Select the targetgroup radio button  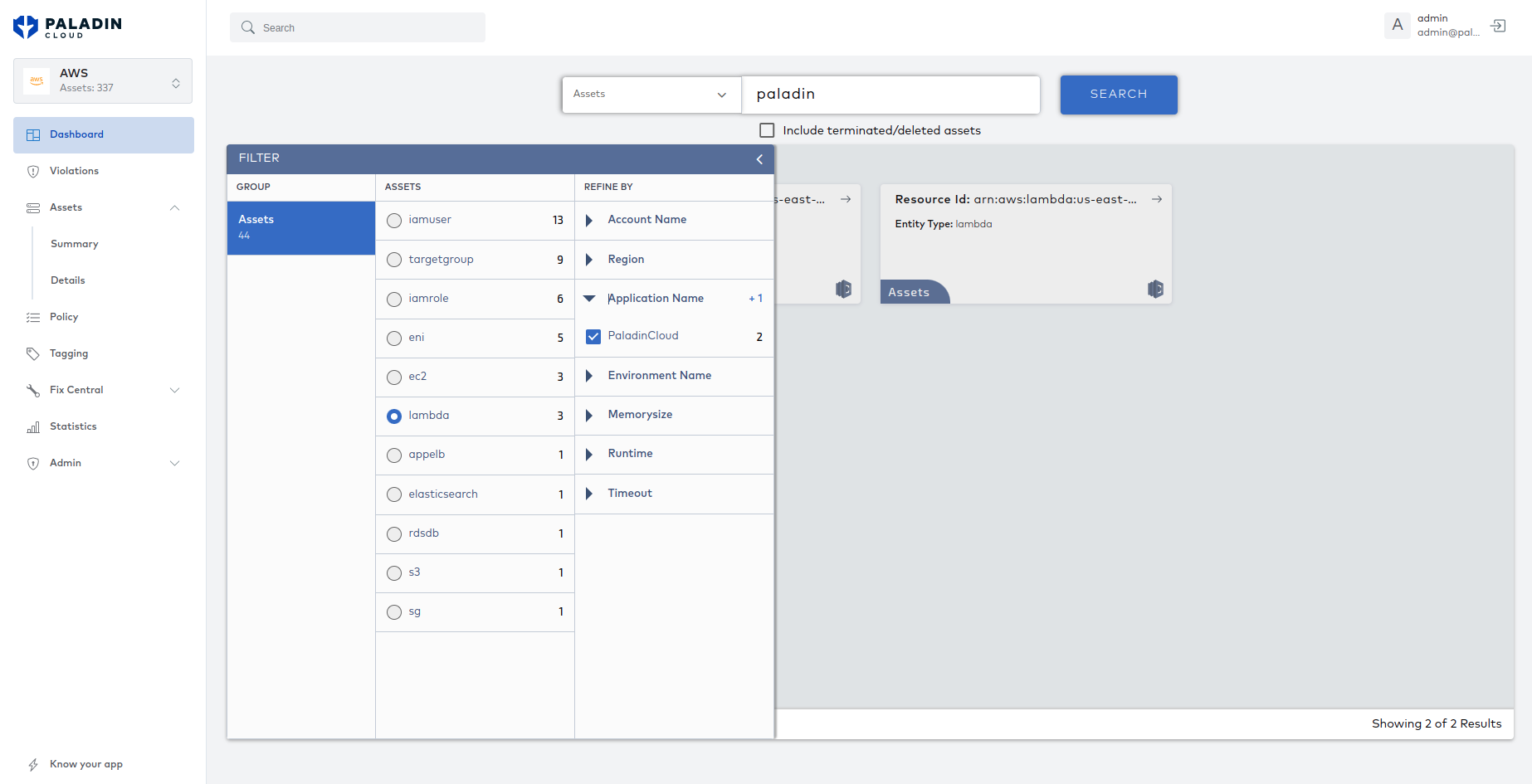pyautogui.click(x=394, y=260)
